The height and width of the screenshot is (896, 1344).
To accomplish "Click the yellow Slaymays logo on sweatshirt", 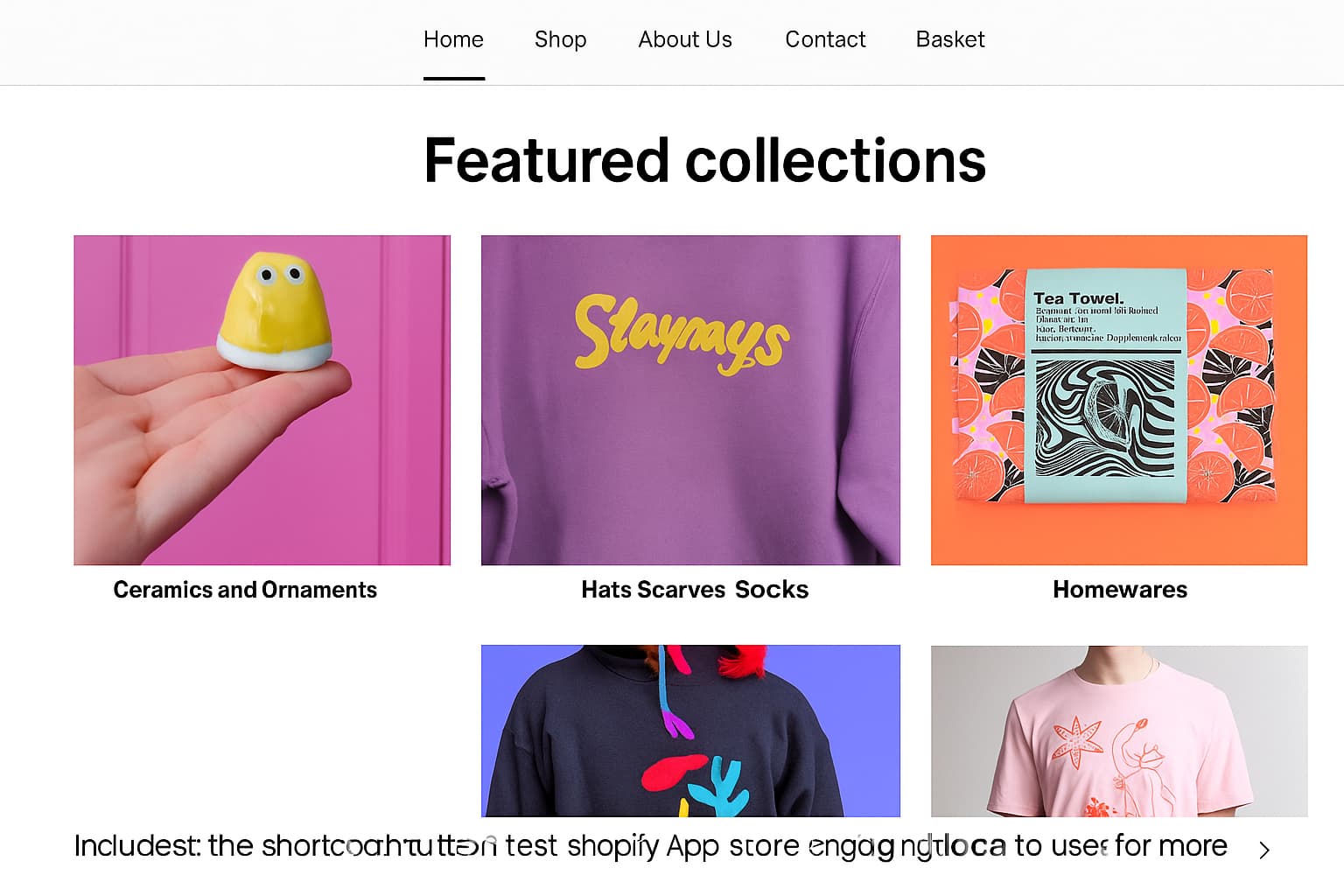I will click(682, 332).
